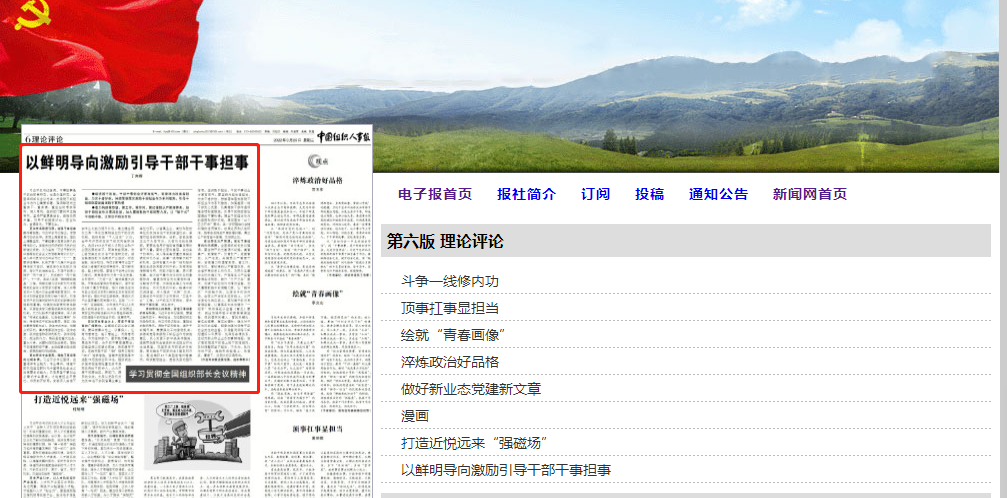Open the article 顶事扛事显担当 in the list
Screen dimensions: 1007x498
pyautogui.click(x=450, y=308)
